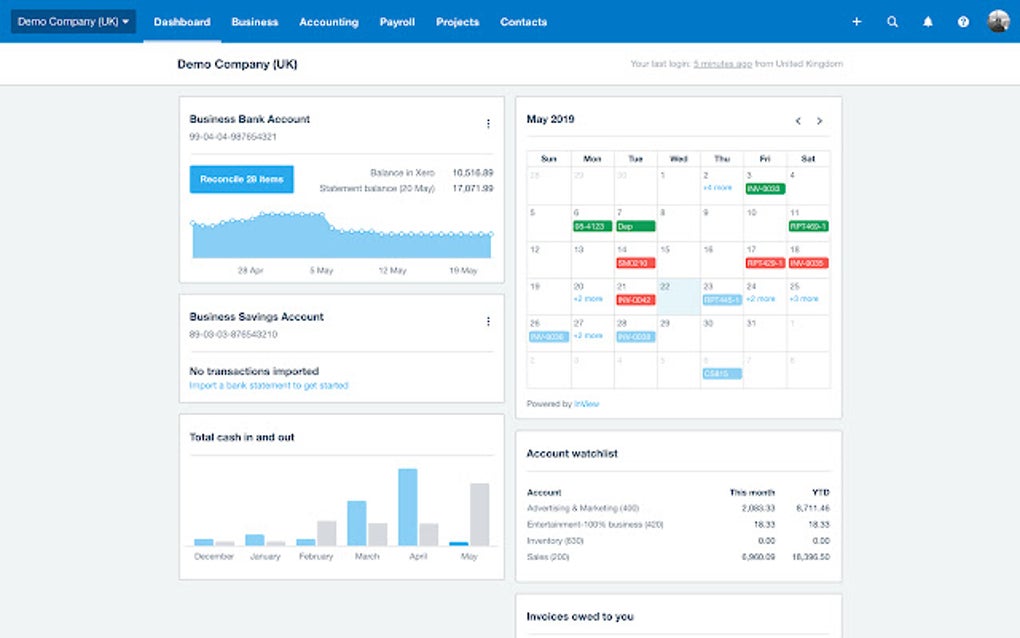Expand the Demo Company (UK) organisation dropdown
1020x638 pixels.
pyautogui.click(x=74, y=21)
